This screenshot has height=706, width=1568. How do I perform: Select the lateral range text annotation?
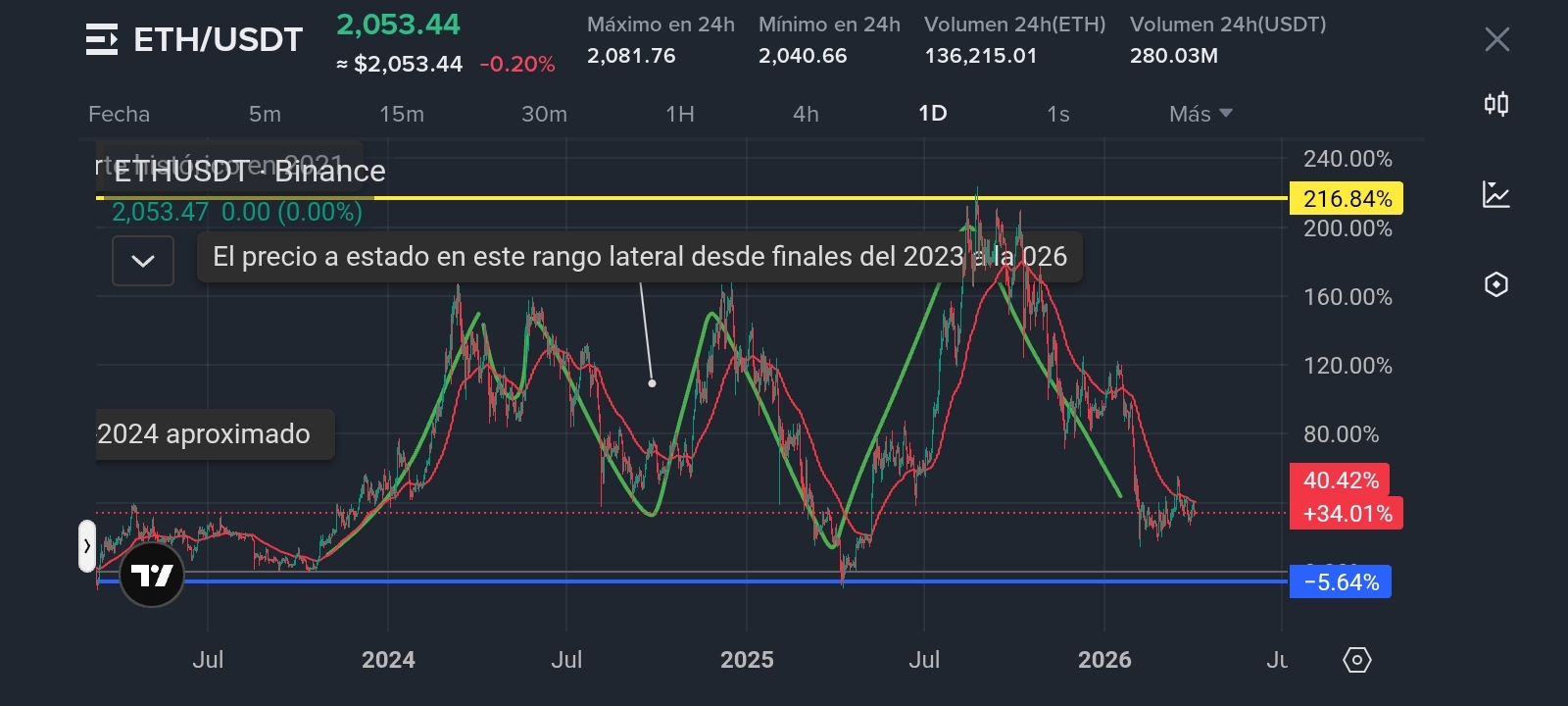(x=640, y=257)
